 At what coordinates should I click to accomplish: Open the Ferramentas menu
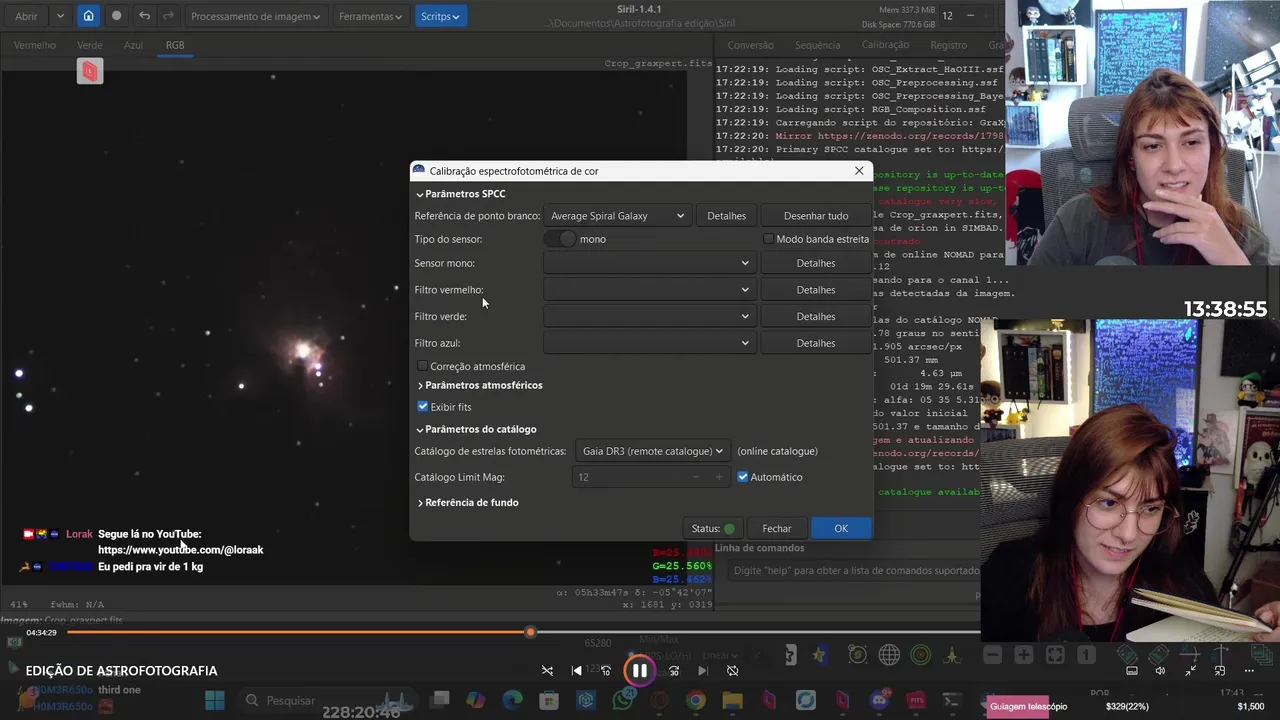[x=370, y=16]
